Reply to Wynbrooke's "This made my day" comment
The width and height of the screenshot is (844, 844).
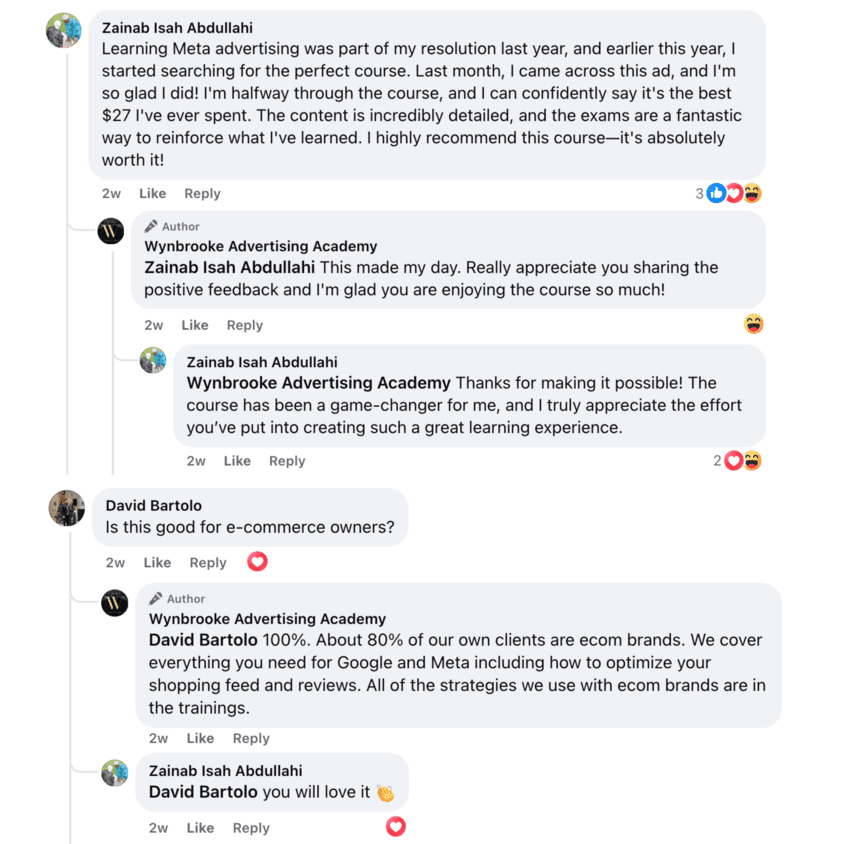coord(244,325)
